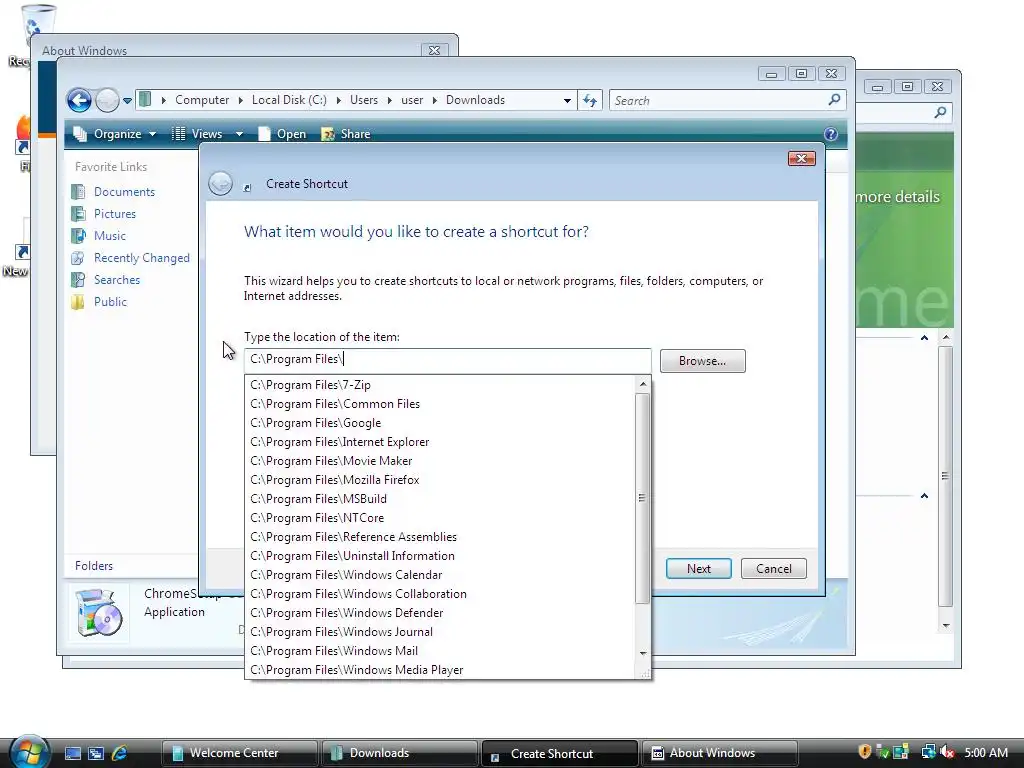Select C:\Program Files\Mozilla Firefox suggestion
This screenshot has width=1024, height=768.
(440, 480)
